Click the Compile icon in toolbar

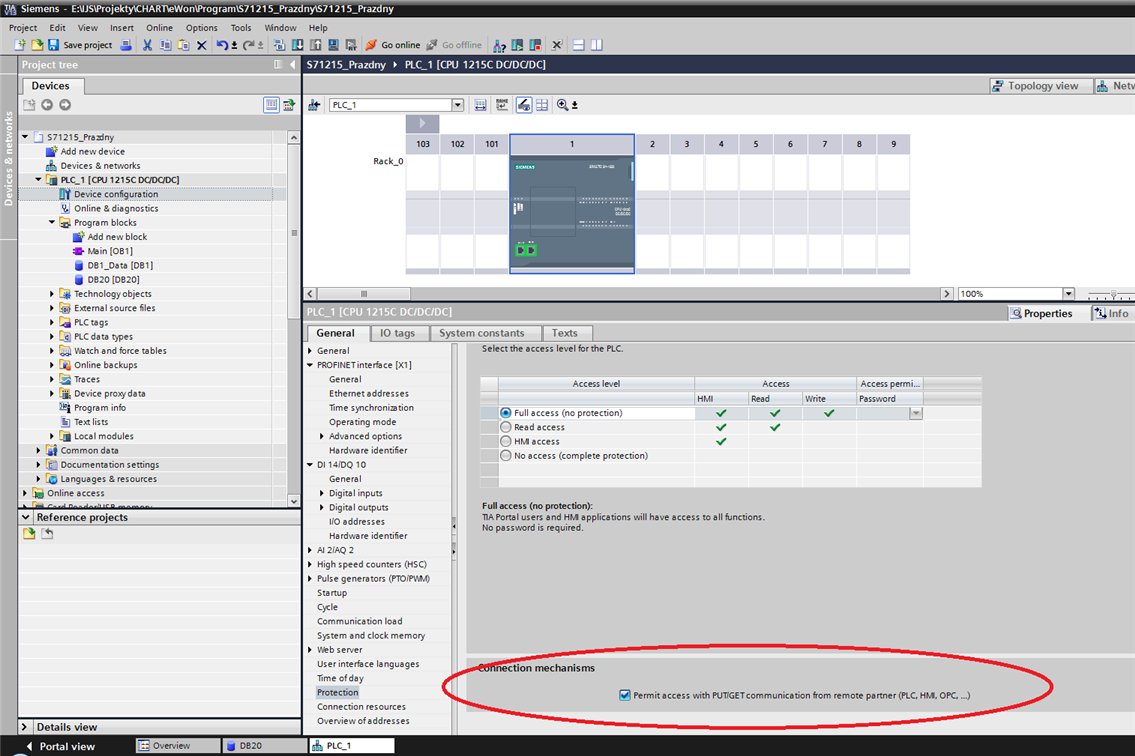pyautogui.click(x=279, y=45)
